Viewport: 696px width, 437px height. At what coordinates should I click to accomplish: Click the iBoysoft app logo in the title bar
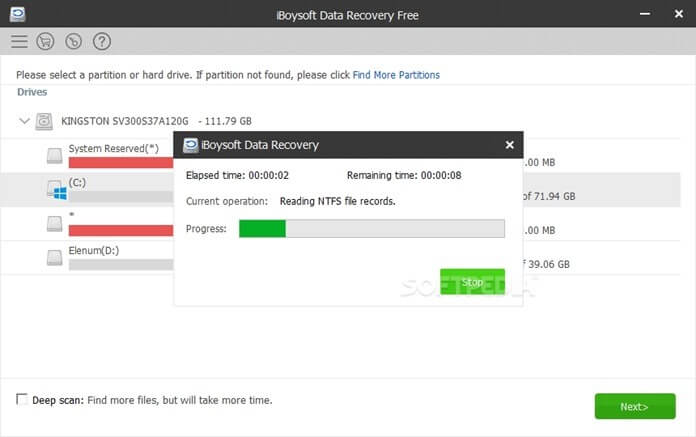[x=18, y=15]
